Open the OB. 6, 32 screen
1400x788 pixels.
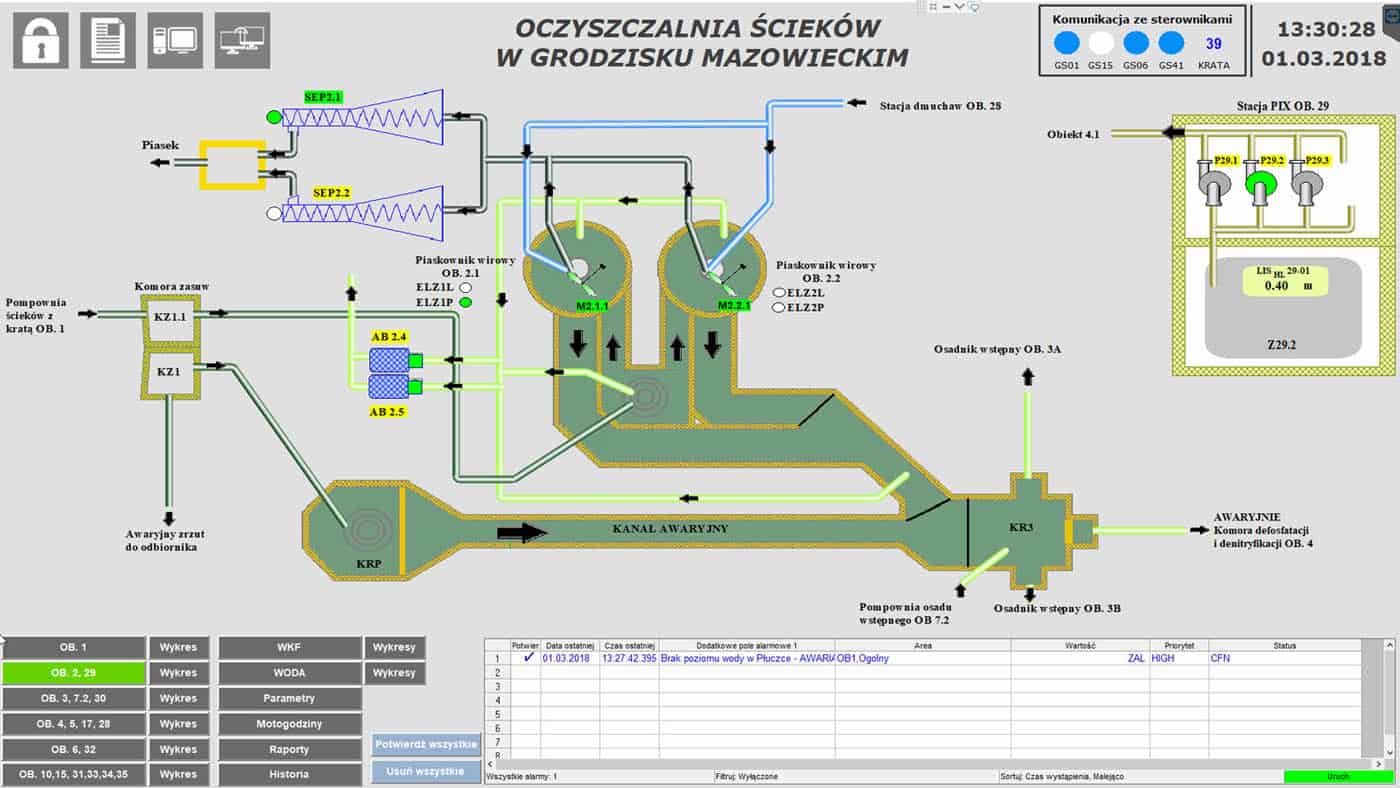pyautogui.click(x=73, y=749)
